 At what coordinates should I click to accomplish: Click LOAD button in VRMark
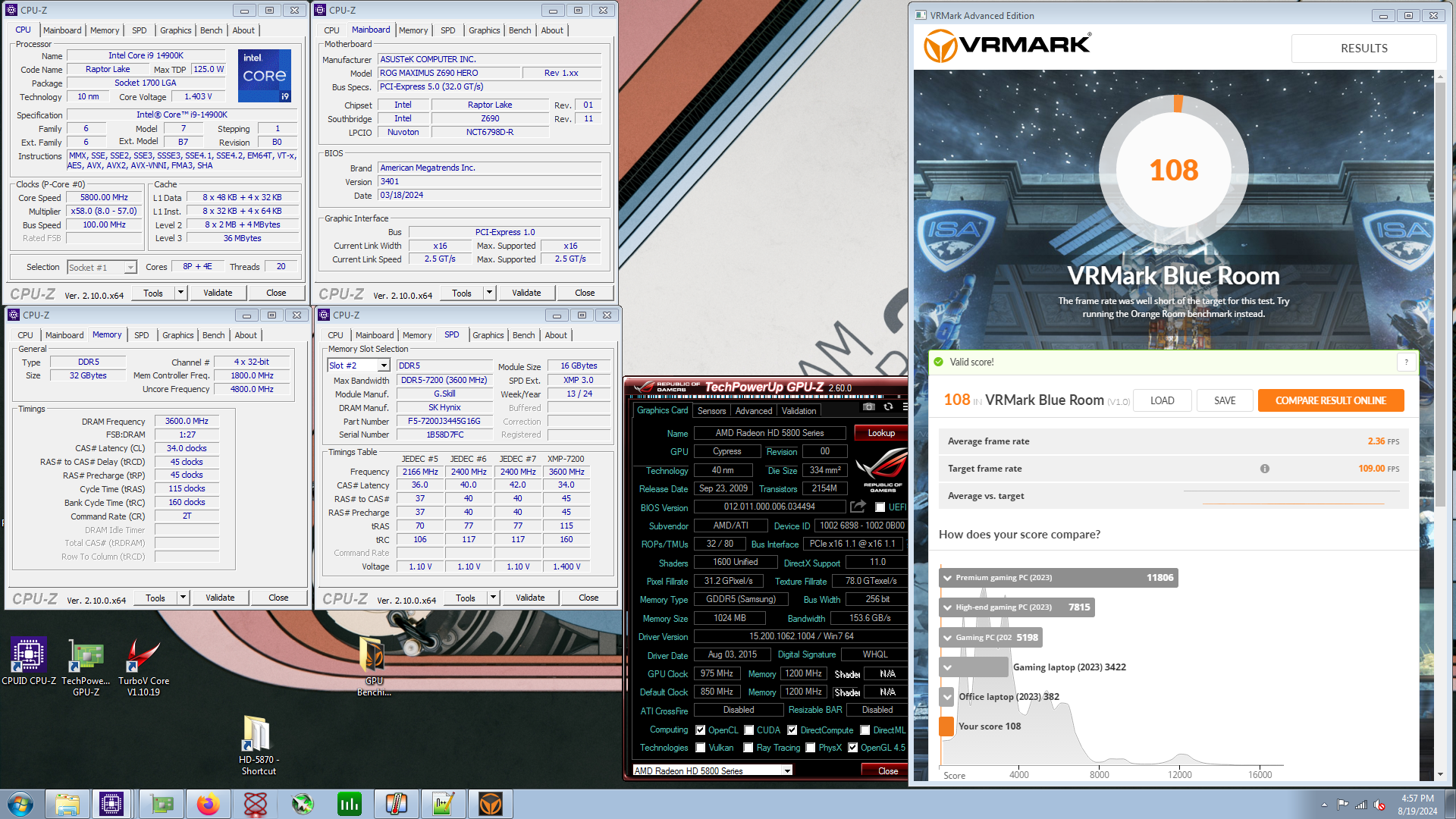tap(1162, 400)
